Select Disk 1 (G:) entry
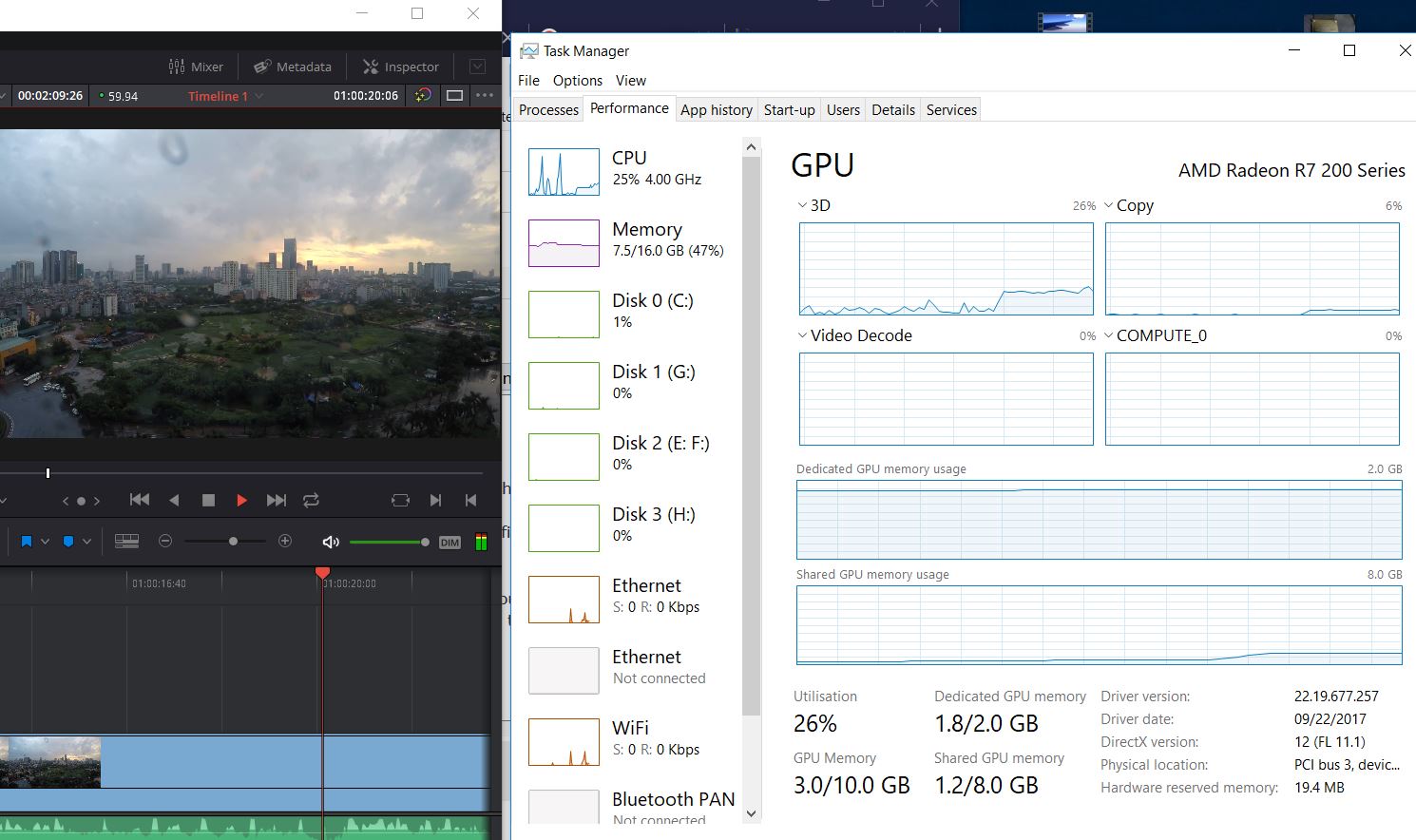 631,386
